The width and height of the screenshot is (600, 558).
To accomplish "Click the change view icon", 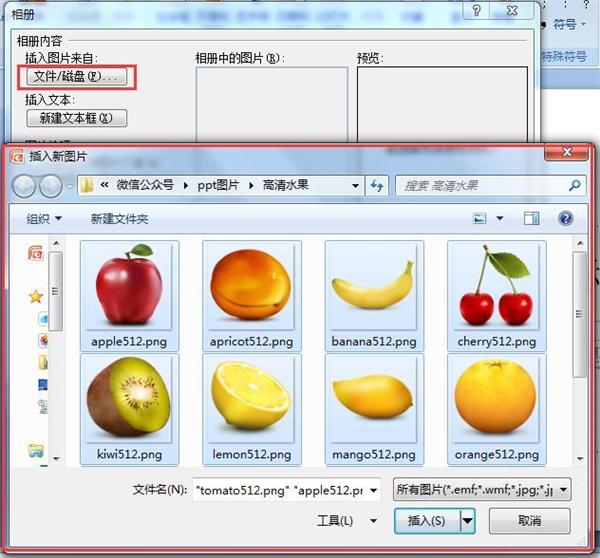I will 479,219.
